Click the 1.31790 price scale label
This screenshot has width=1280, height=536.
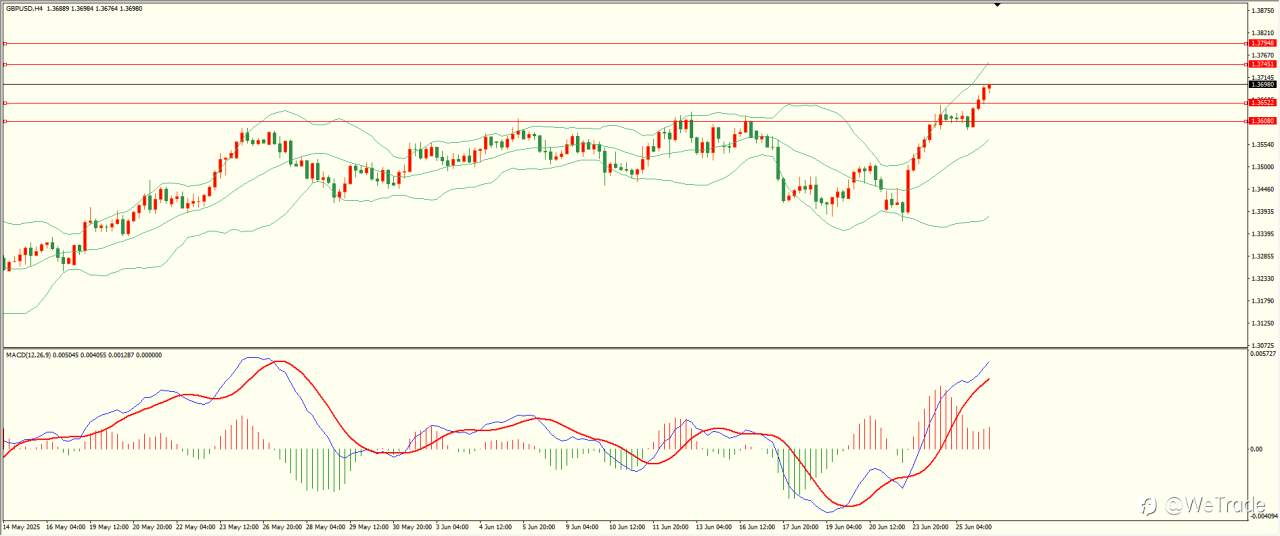coord(1263,301)
